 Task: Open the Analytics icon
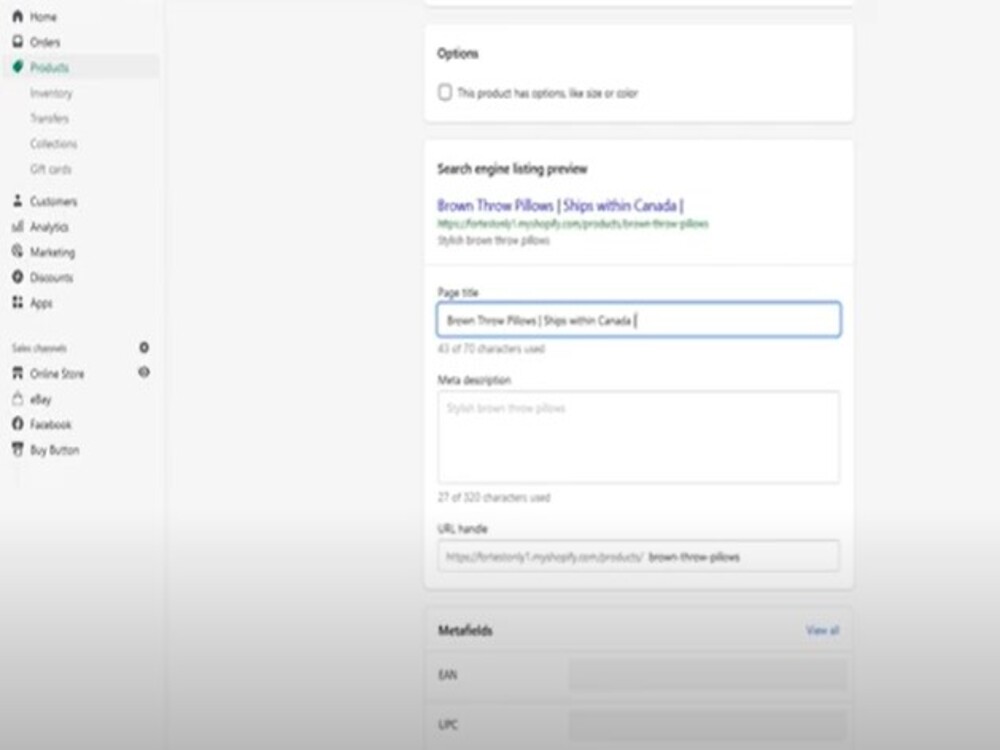click(x=17, y=227)
